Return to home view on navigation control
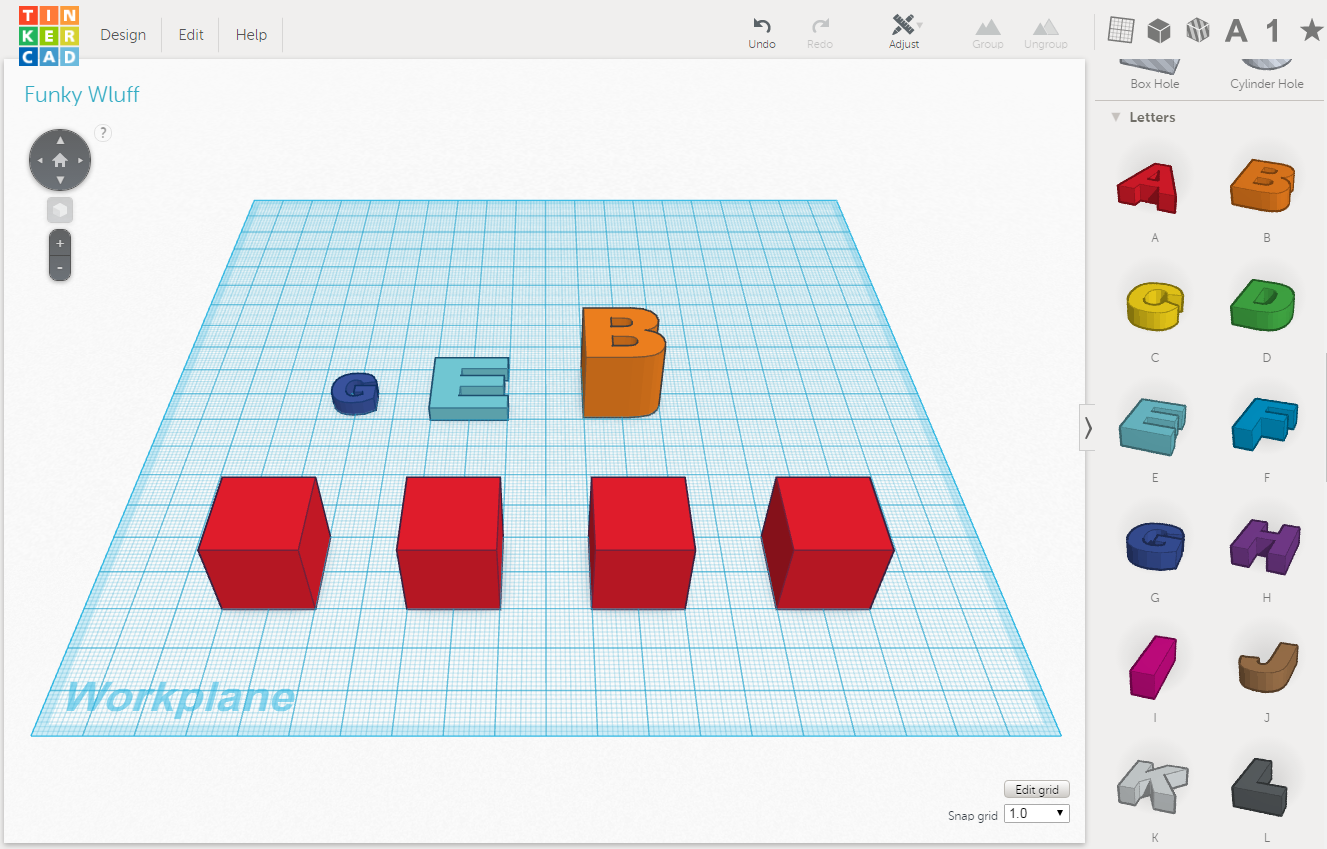The width and height of the screenshot is (1327, 849). (x=59, y=159)
